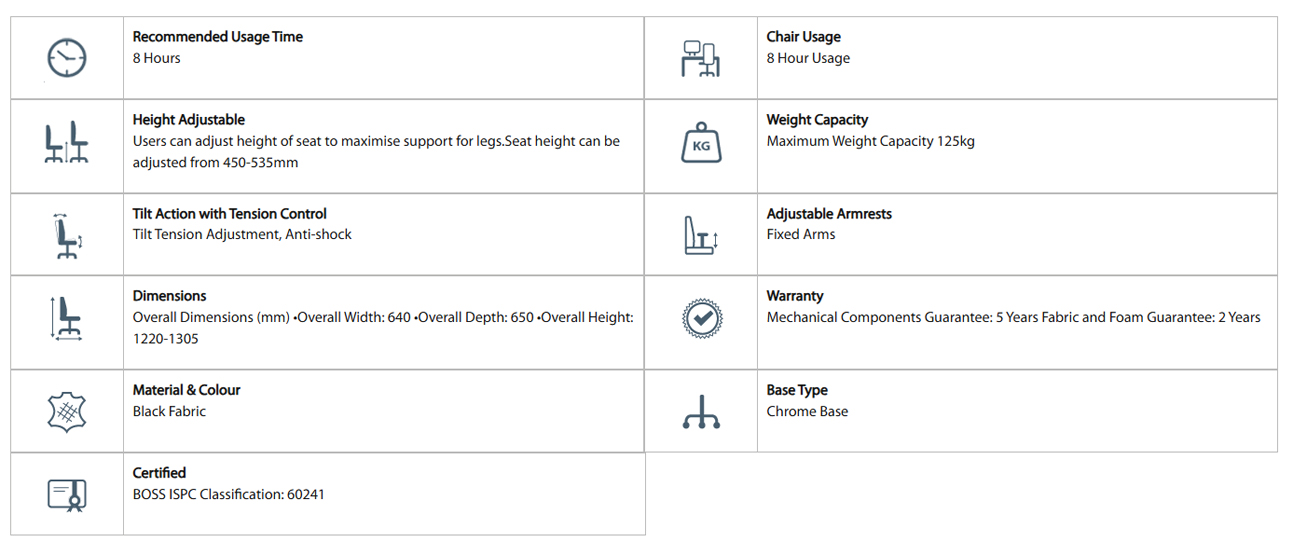Click the two-chairs Height Adjustable icon
1300x555 pixels.
pos(67,143)
